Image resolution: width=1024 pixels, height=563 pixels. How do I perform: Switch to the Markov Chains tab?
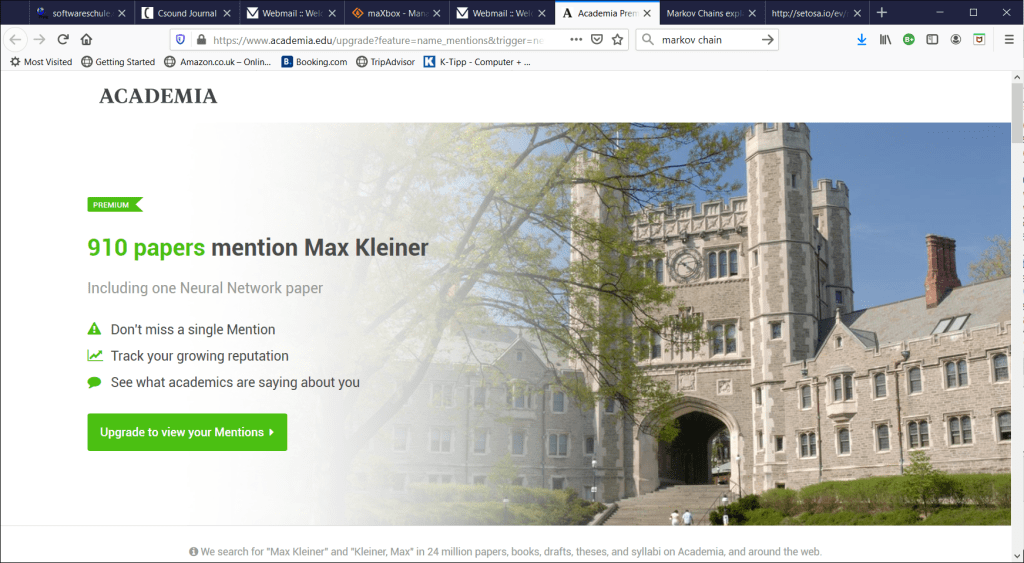pos(706,13)
